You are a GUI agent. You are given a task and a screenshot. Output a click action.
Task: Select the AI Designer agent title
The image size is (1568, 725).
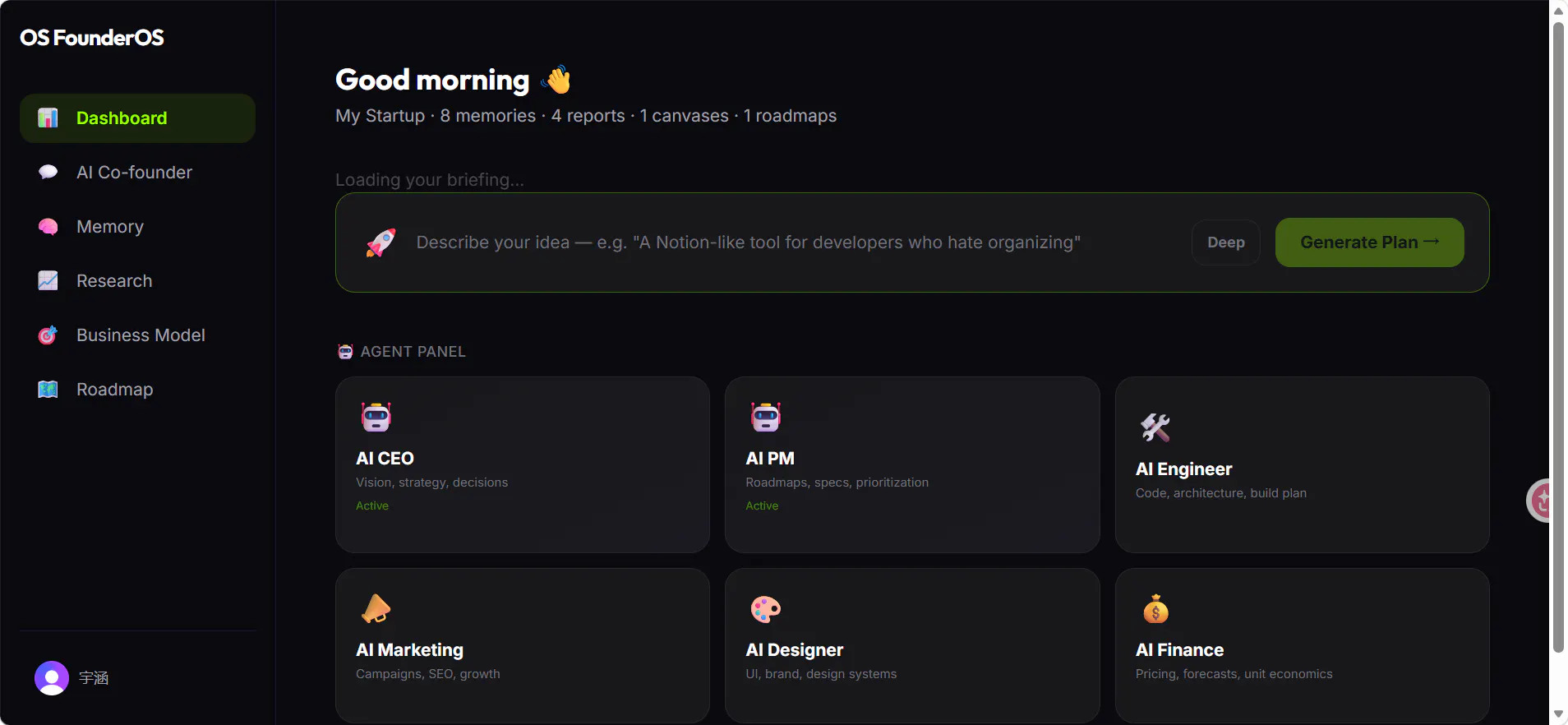794,650
